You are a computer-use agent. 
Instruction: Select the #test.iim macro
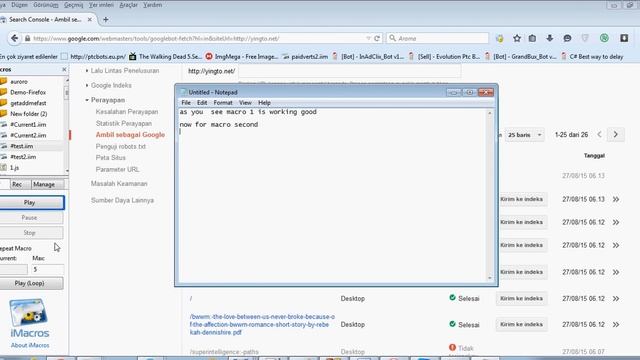click(x=22, y=146)
